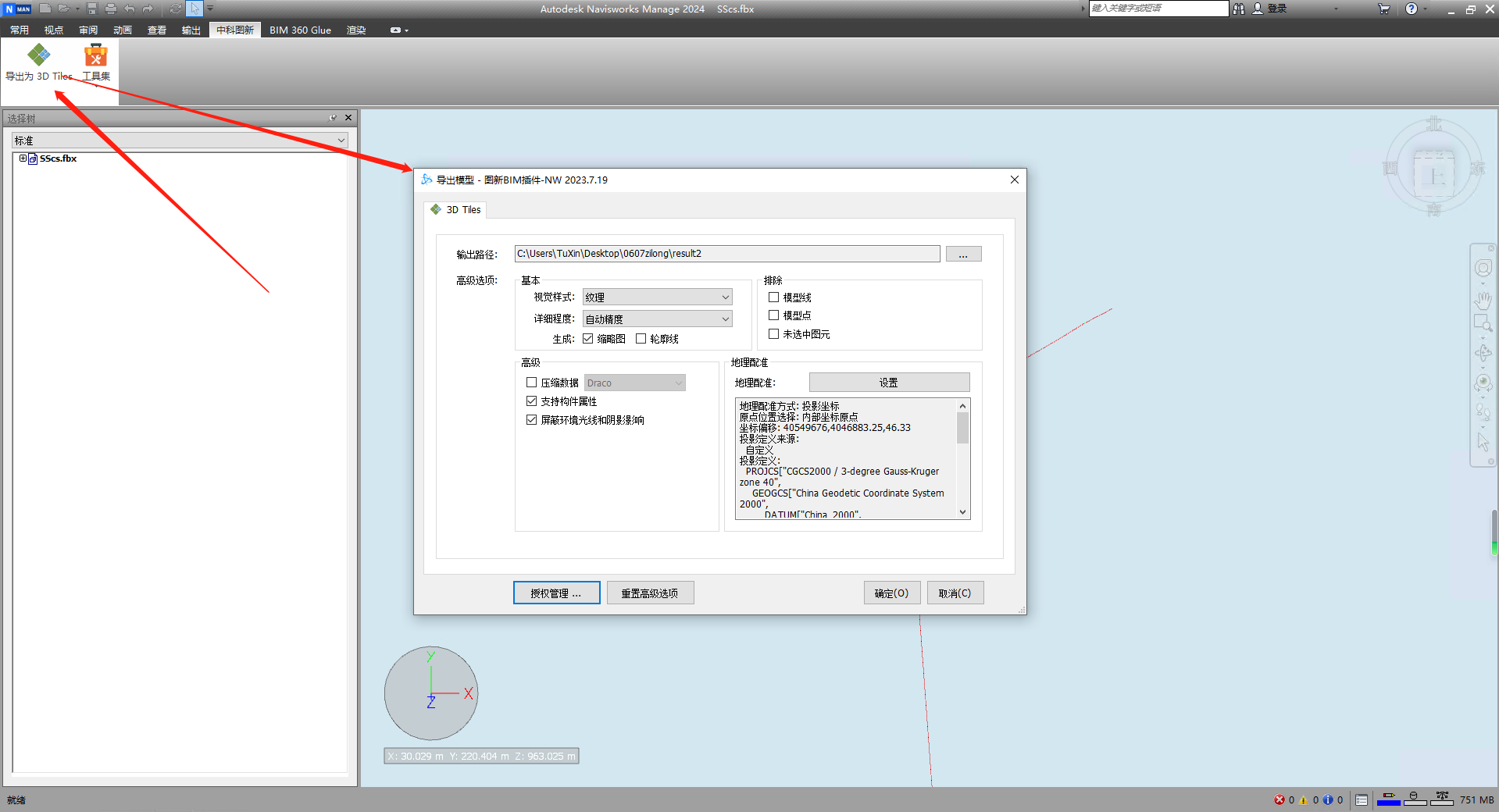Click the disk progress bar indicator

click(x=1414, y=799)
